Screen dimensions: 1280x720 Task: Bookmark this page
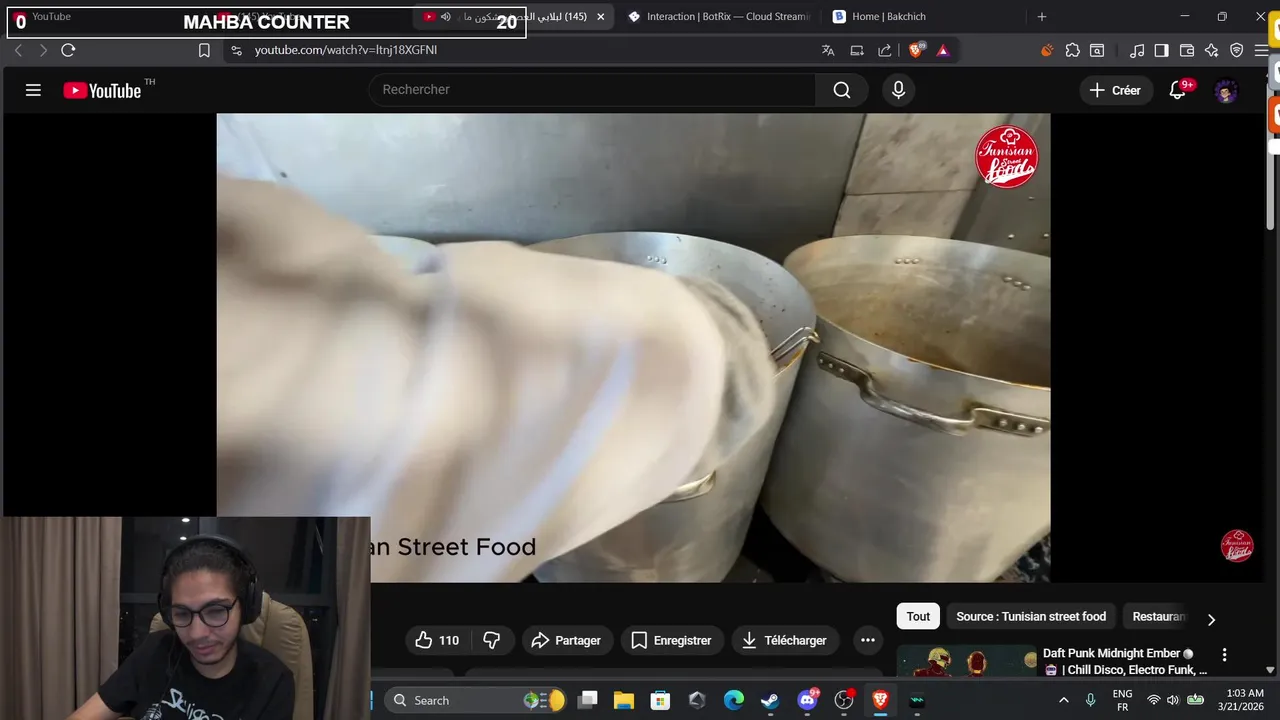pyautogui.click(x=204, y=50)
